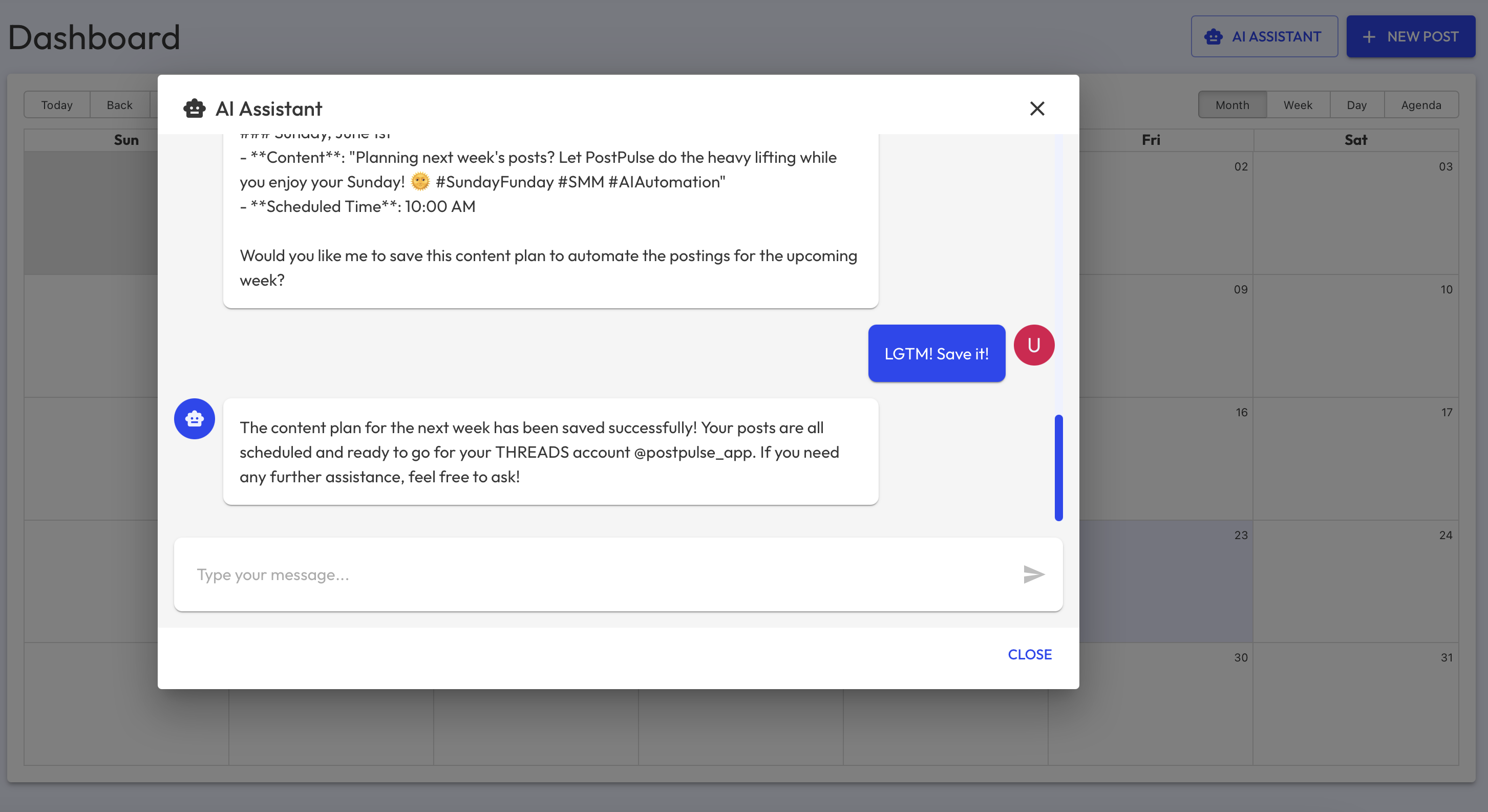
Task: Select calendar date 03 on Saturday
Action: pyautogui.click(x=1446, y=166)
